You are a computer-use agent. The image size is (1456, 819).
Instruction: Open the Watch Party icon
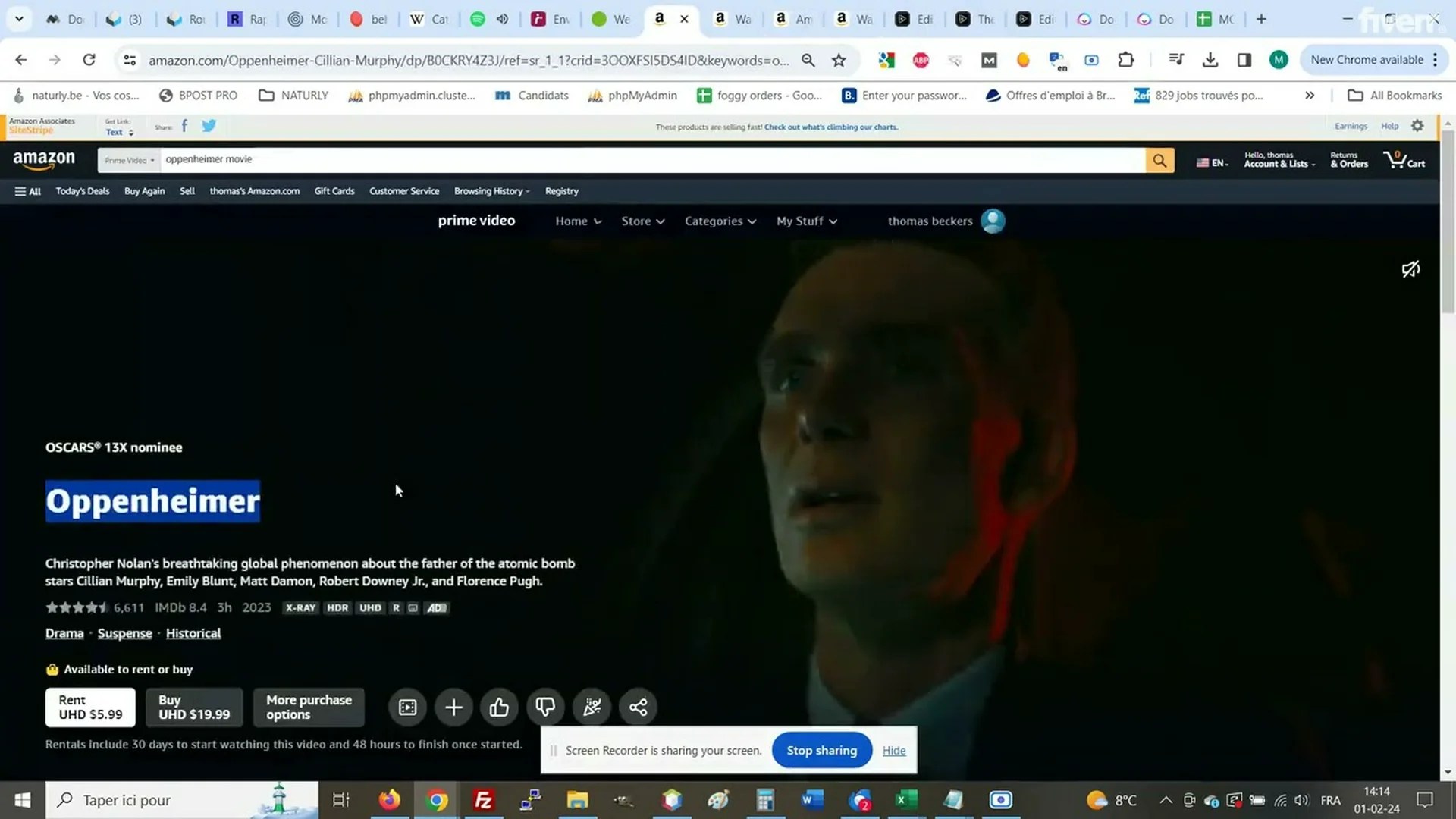(x=591, y=708)
